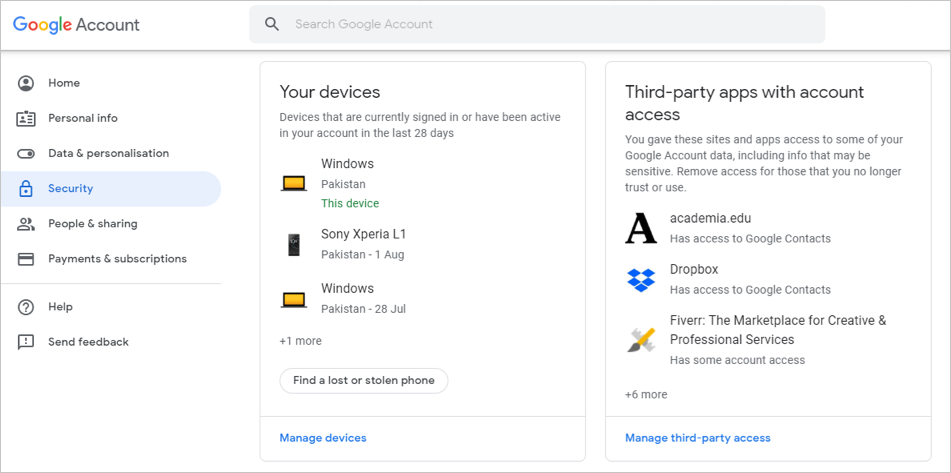Click the search magnifier icon
The image size is (951, 473).
(272, 24)
